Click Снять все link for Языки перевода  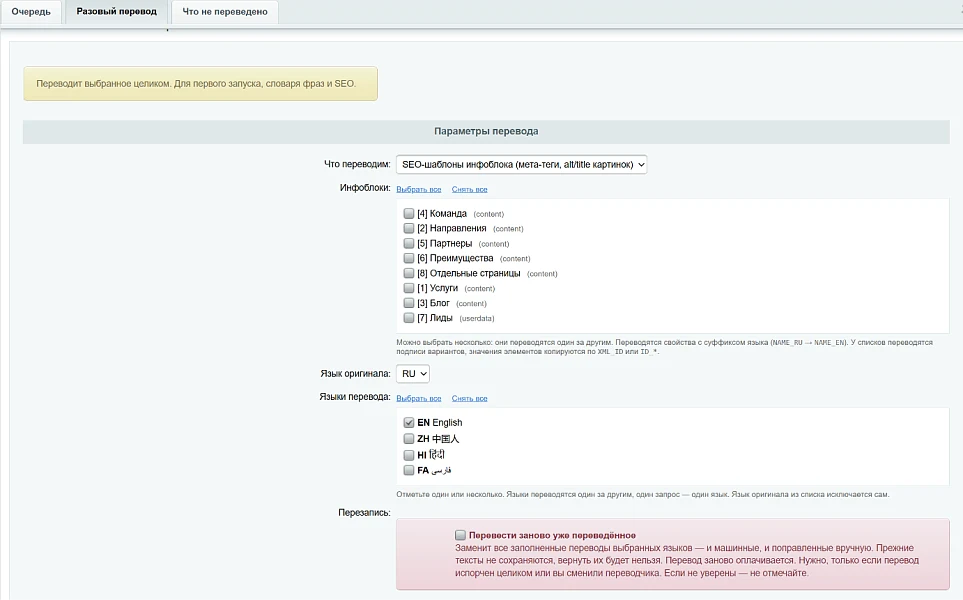(x=469, y=398)
